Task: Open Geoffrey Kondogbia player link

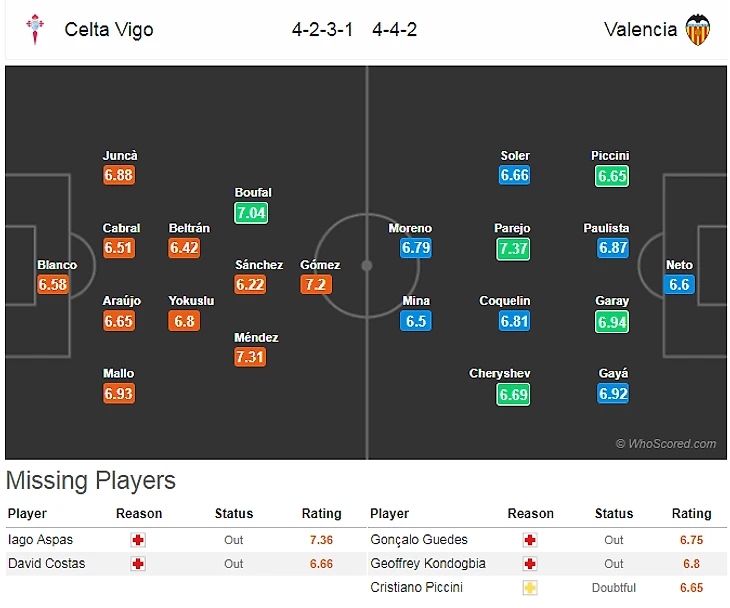Action: coord(424,564)
